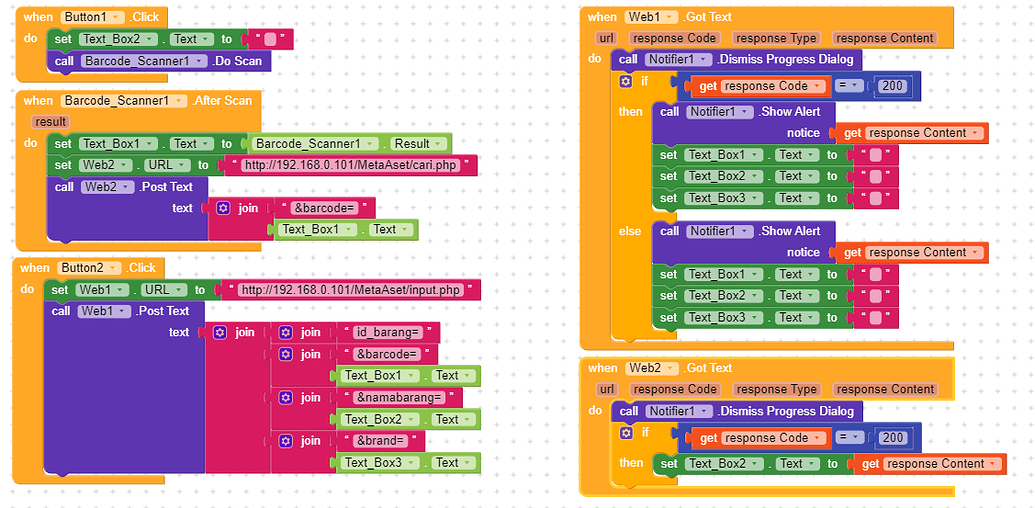Image resolution: width=1035 pixels, height=508 pixels.
Task: Click gear icon on Web1 Got Text if block
Action: pos(626,81)
